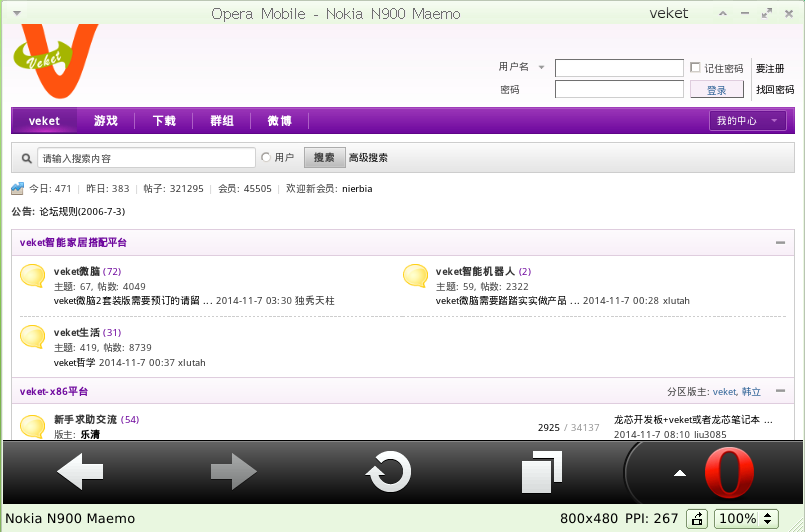Open moderator veket link in 分区版主

tap(725, 392)
